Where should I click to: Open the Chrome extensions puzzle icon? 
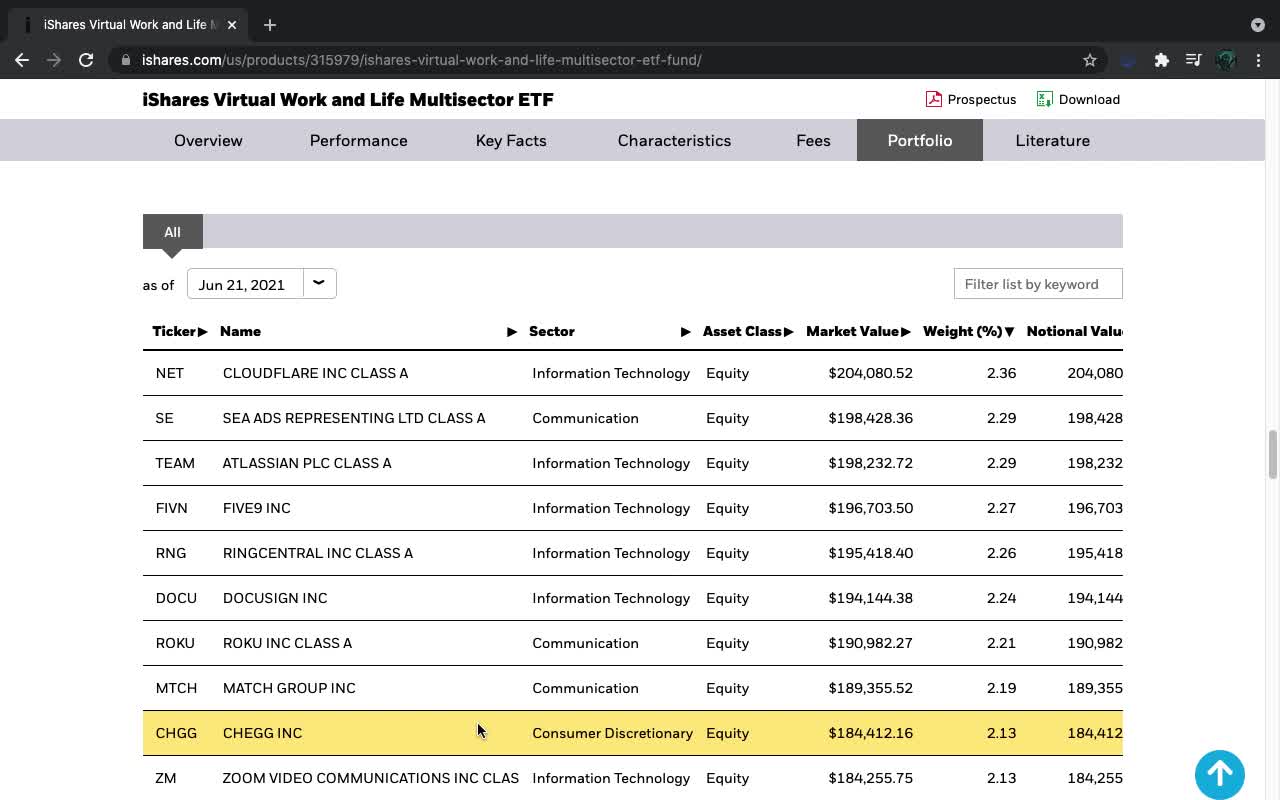pos(1161,60)
